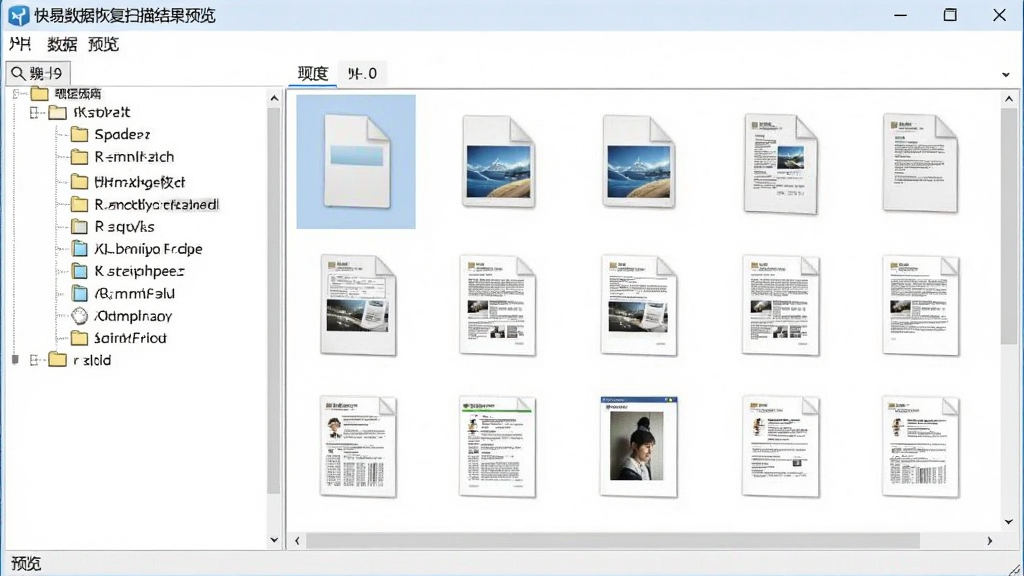
Task: Open the 预览 menu in menu bar
Action: pos(103,44)
